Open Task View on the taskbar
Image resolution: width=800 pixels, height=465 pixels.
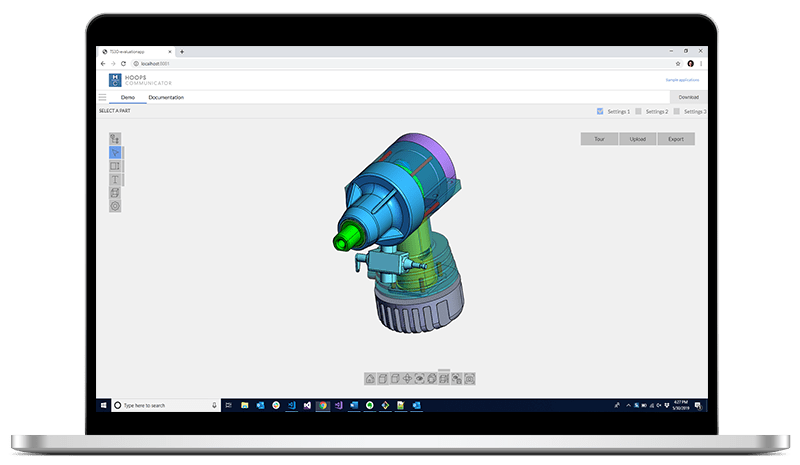coord(229,405)
